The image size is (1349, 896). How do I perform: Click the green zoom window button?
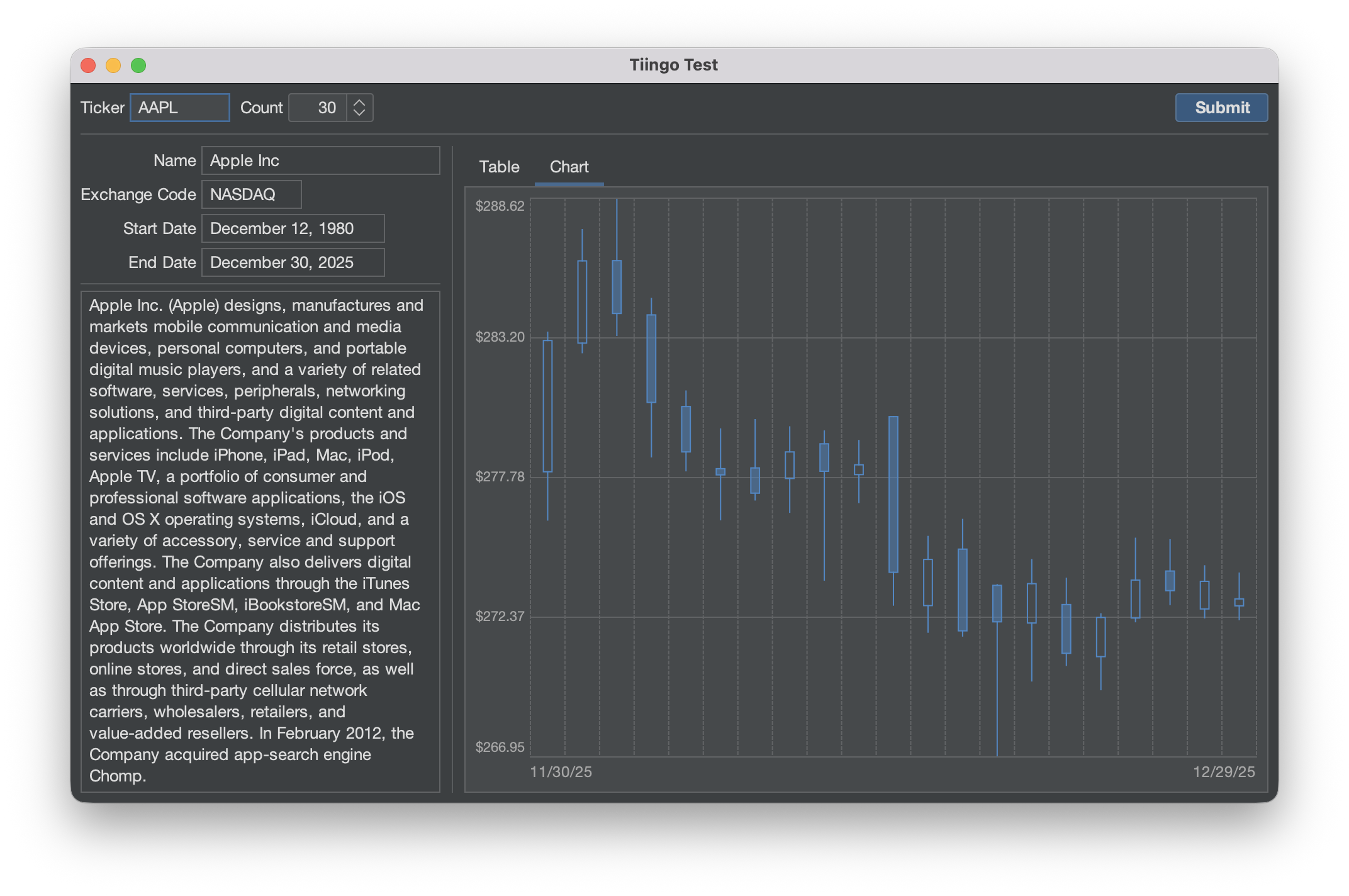pyautogui.click(x=138, y=65)
